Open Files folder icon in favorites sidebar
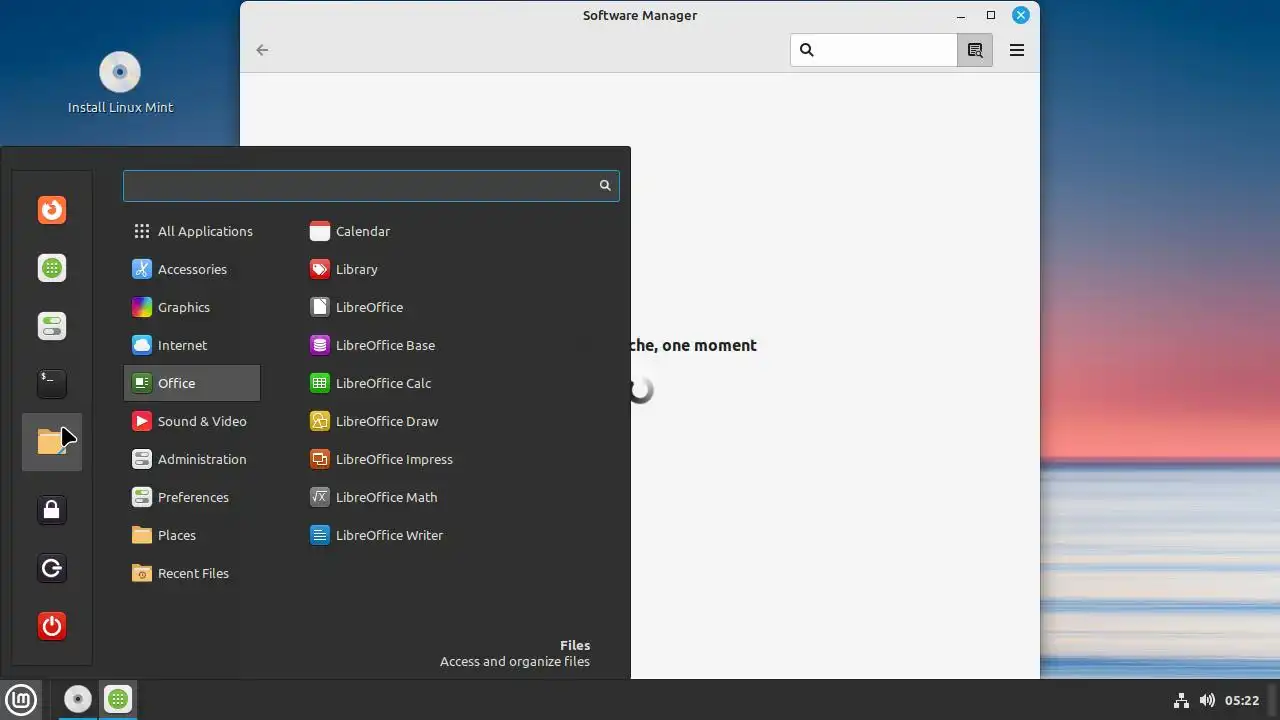1280x720 pixels. (x=52, y=441)
